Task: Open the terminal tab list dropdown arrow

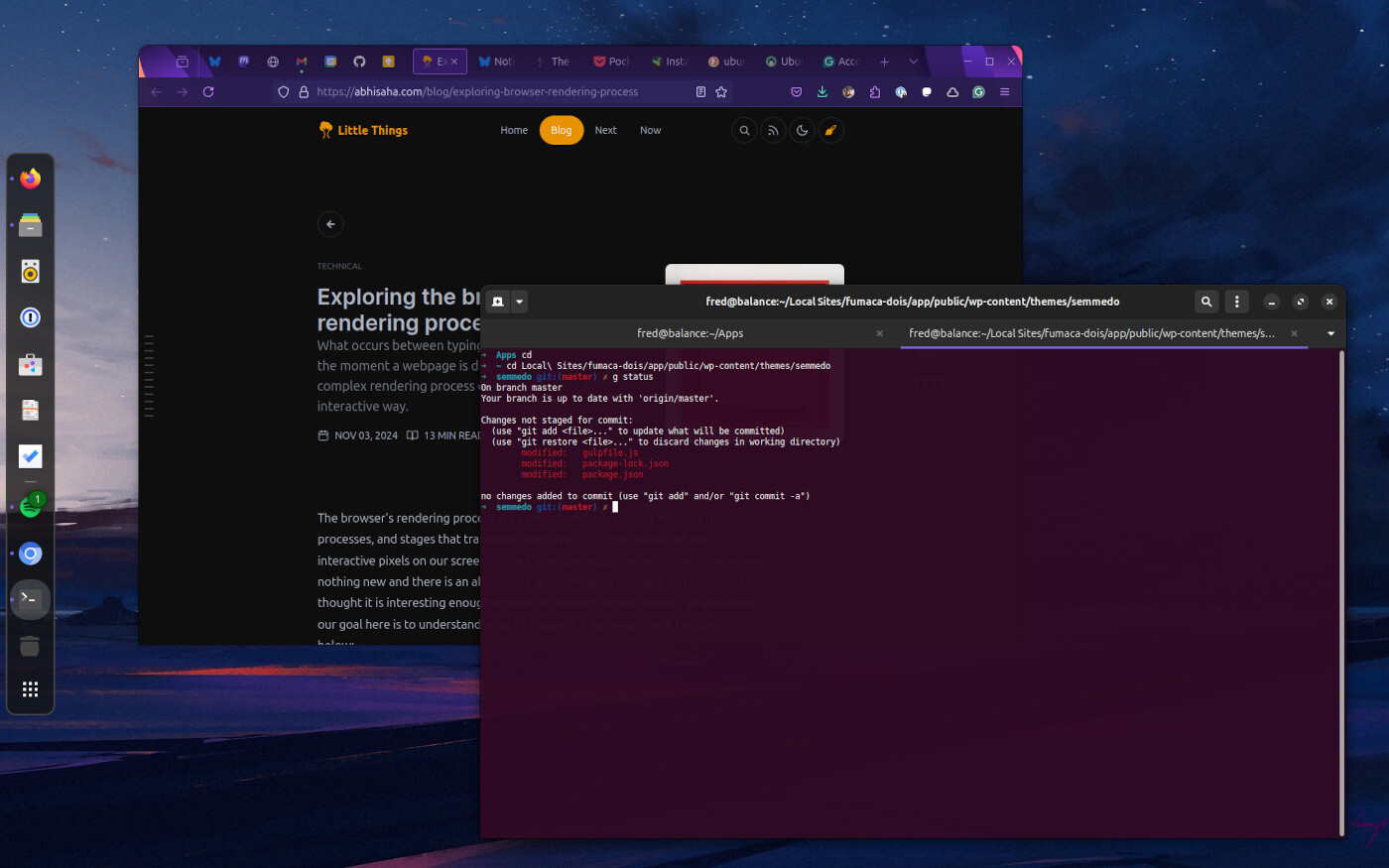Action: click(1330, 333)
